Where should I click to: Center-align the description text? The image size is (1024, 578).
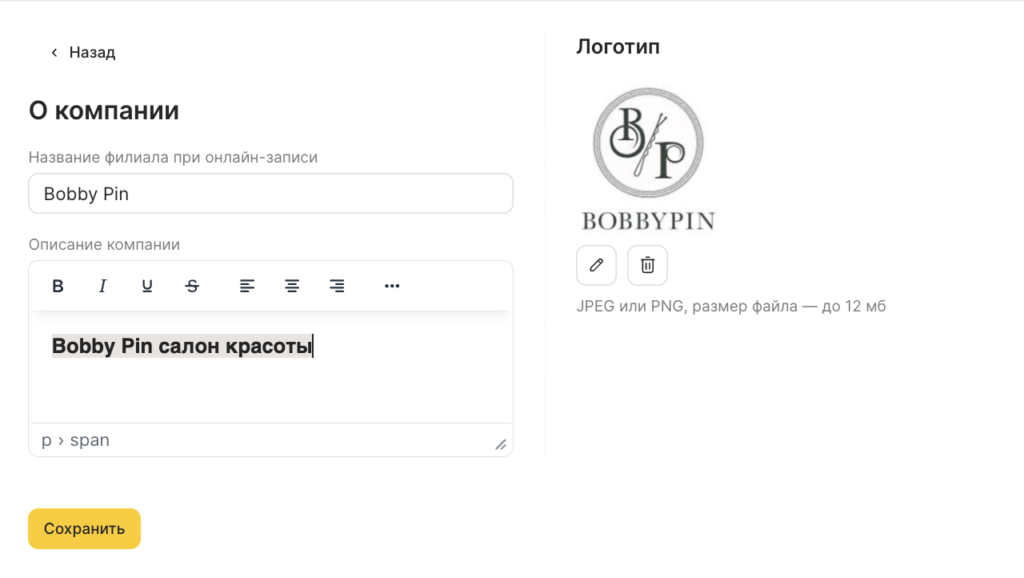click(x=292, y=286)
